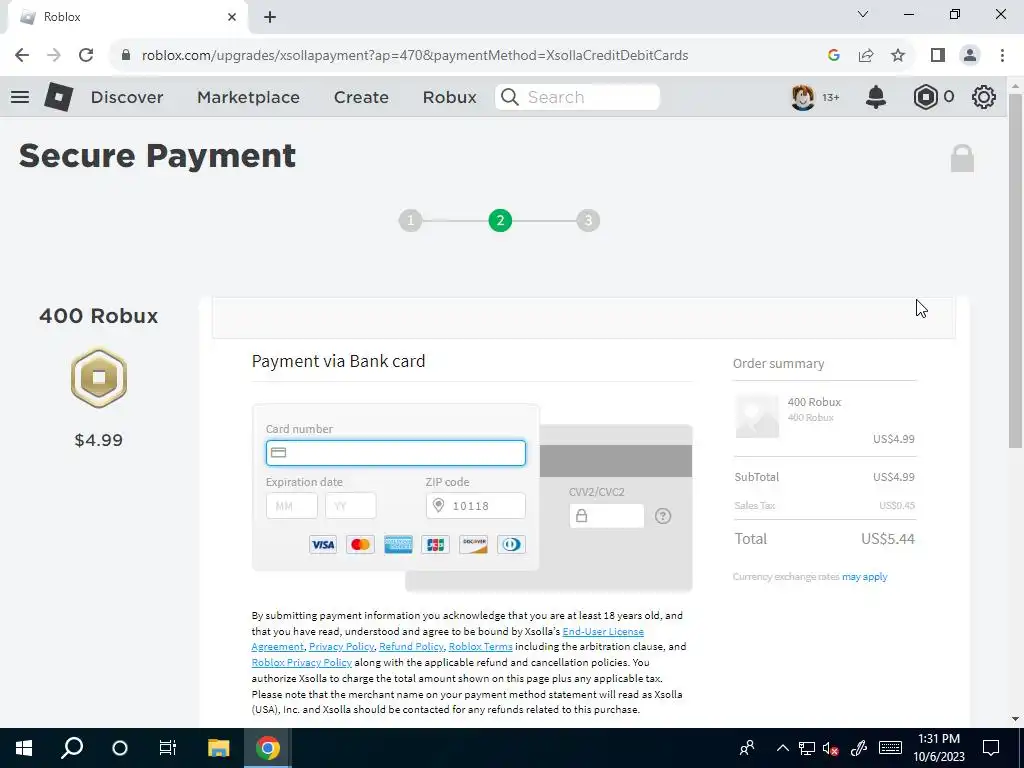Click the page vertical scrollbar
The image size is (1024, 768).
point(1015,271)
